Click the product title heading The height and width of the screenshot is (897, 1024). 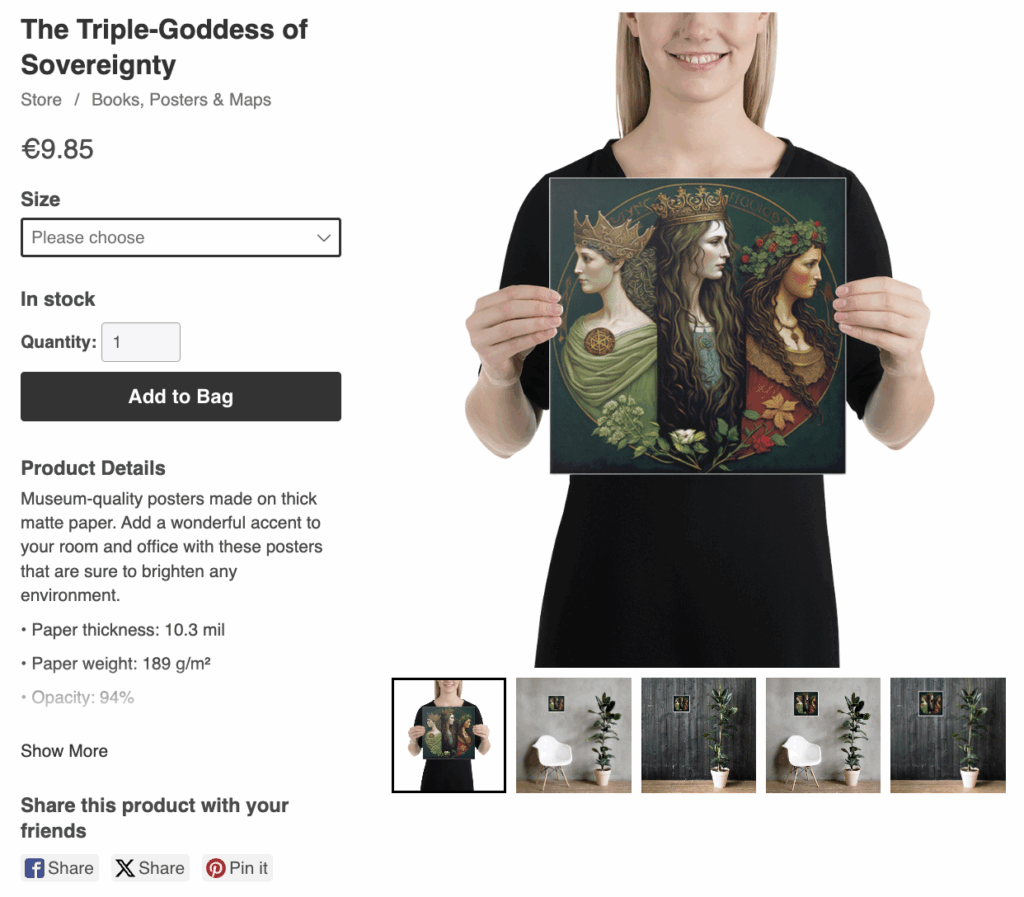click(164, 47)
